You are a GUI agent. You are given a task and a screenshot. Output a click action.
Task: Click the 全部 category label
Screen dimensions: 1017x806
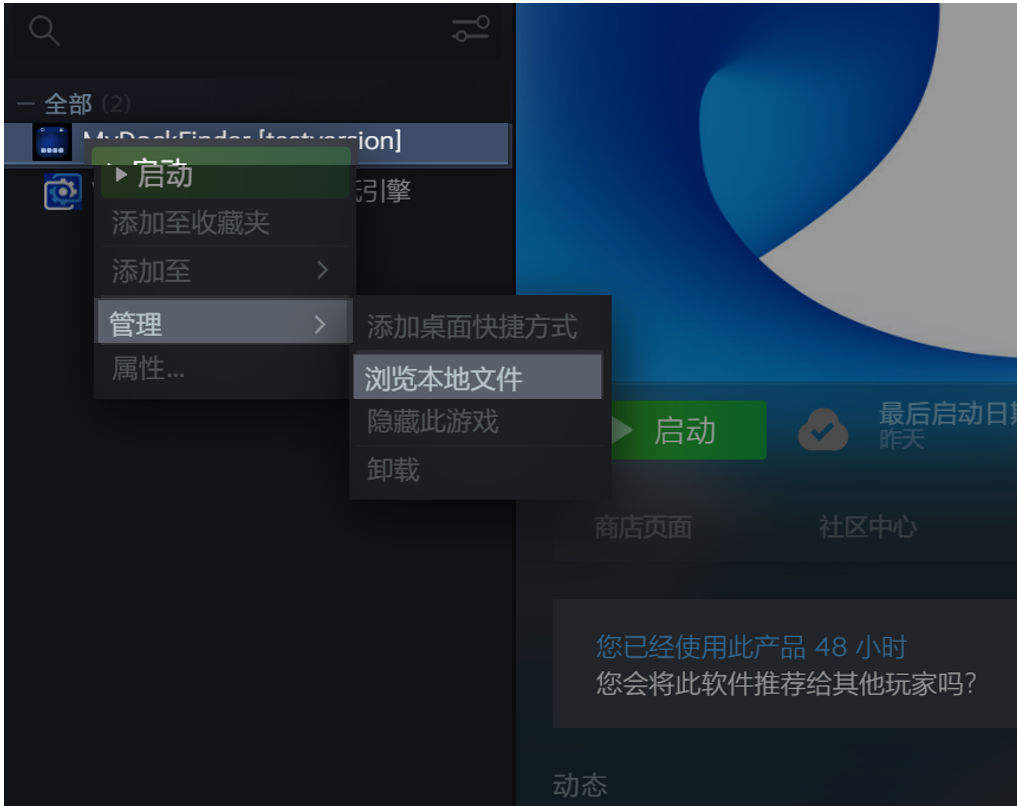click(x=68, y=104)
